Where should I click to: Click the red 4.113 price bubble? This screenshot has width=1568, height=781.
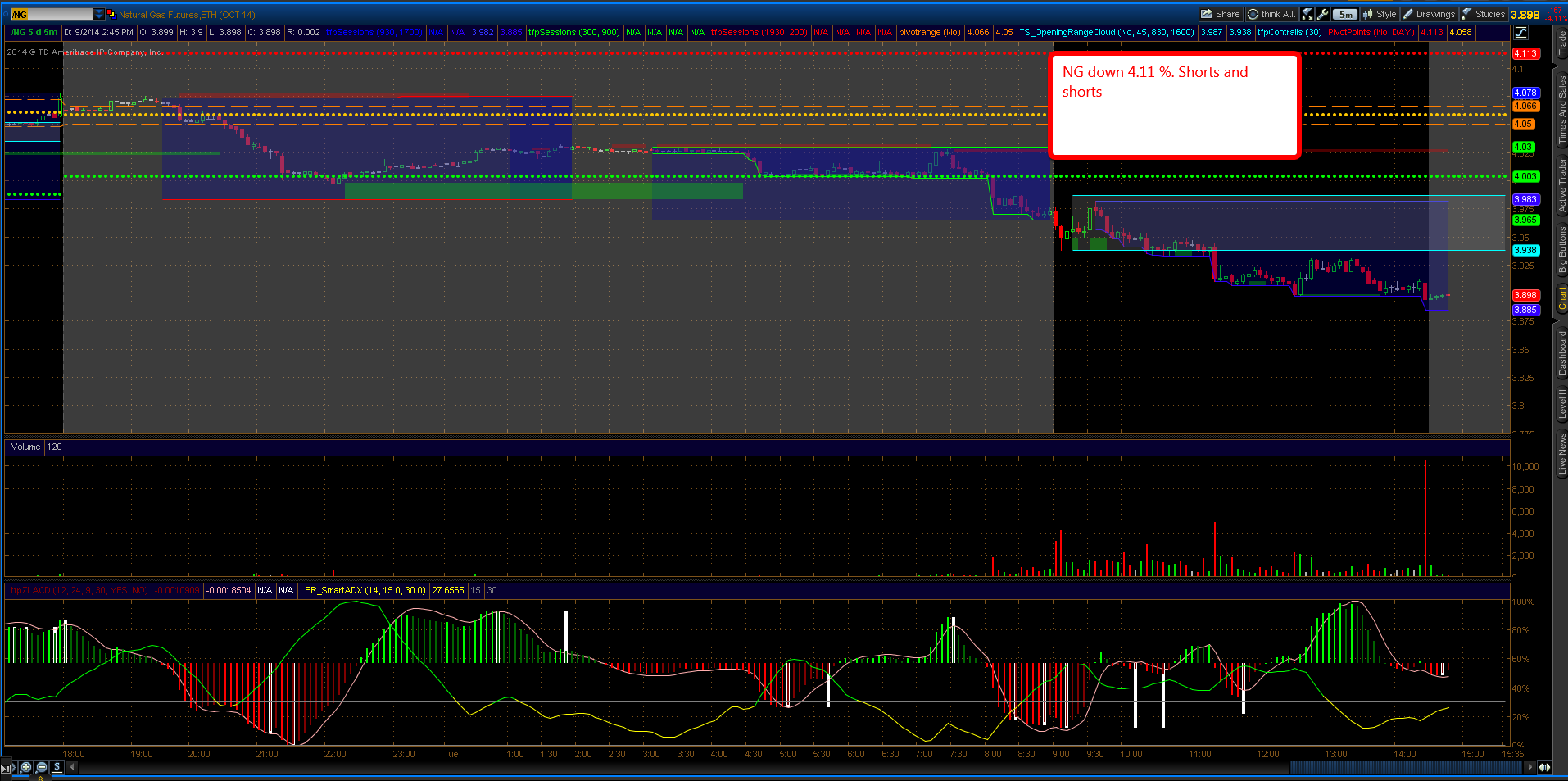coord(1525,53)
